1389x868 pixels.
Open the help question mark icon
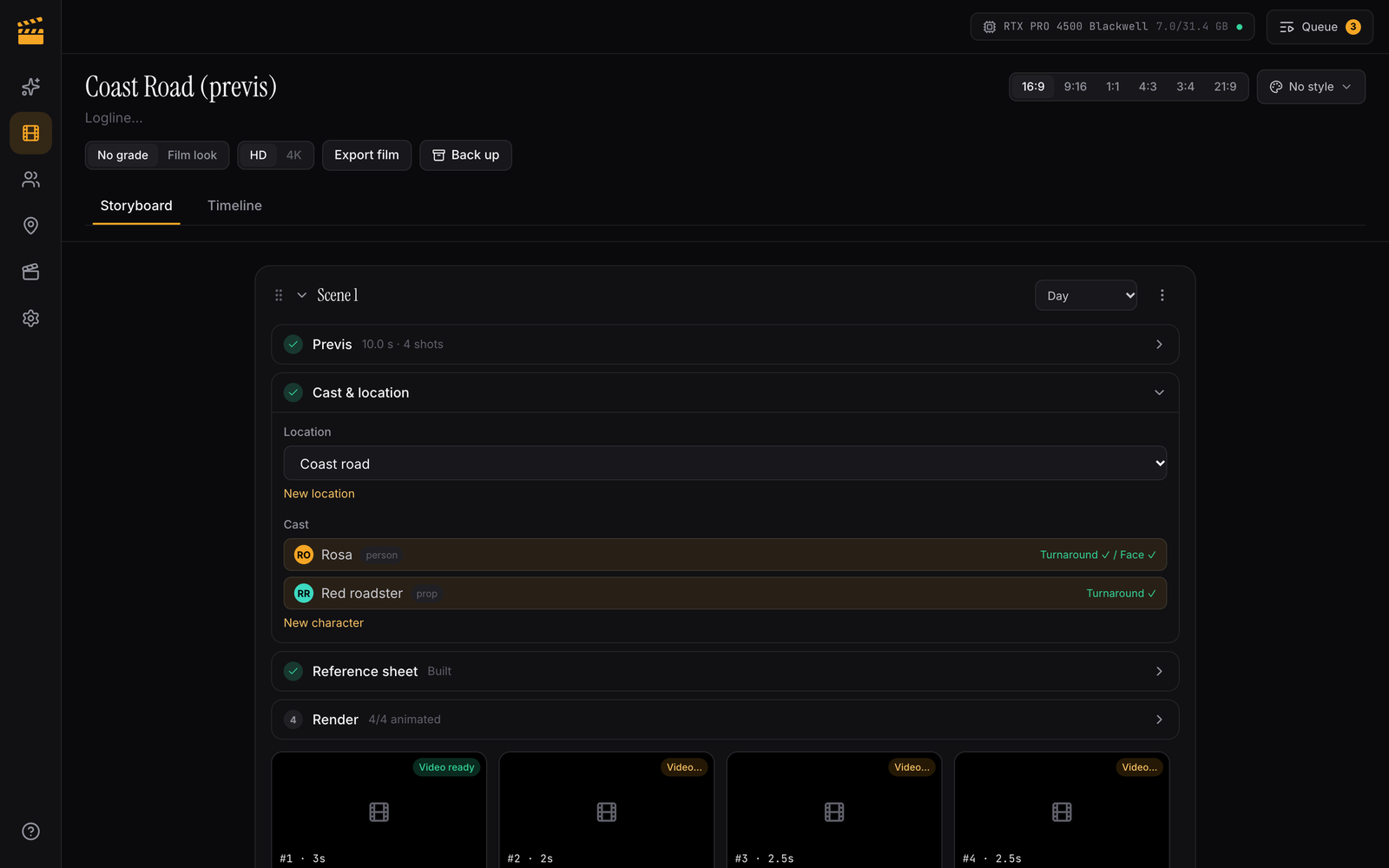[x=30, y=832]
